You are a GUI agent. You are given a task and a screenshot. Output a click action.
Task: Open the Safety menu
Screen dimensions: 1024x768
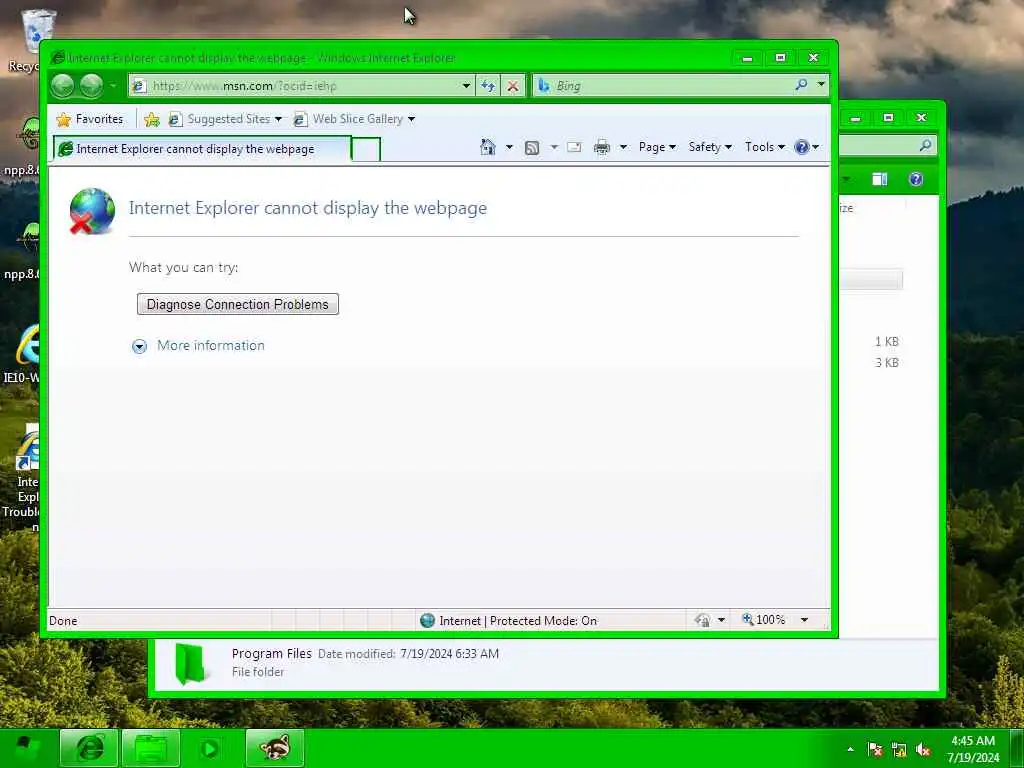coord(710,147)
